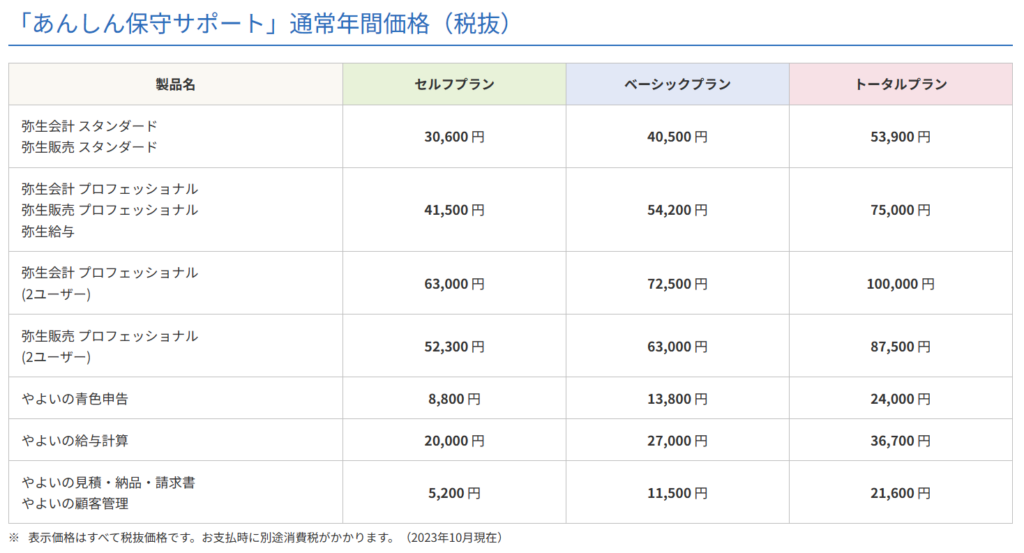Viewport: 1024px width, 553px height.
Task: Click 弥生会計 スタンダード product name
Action: (x=89, y=126)
